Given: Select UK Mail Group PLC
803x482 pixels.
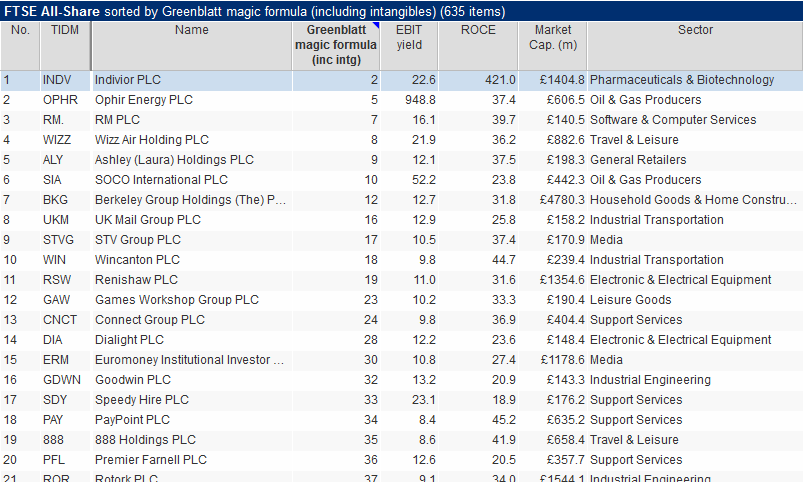Looking at the screenshot, I should 147,220.
